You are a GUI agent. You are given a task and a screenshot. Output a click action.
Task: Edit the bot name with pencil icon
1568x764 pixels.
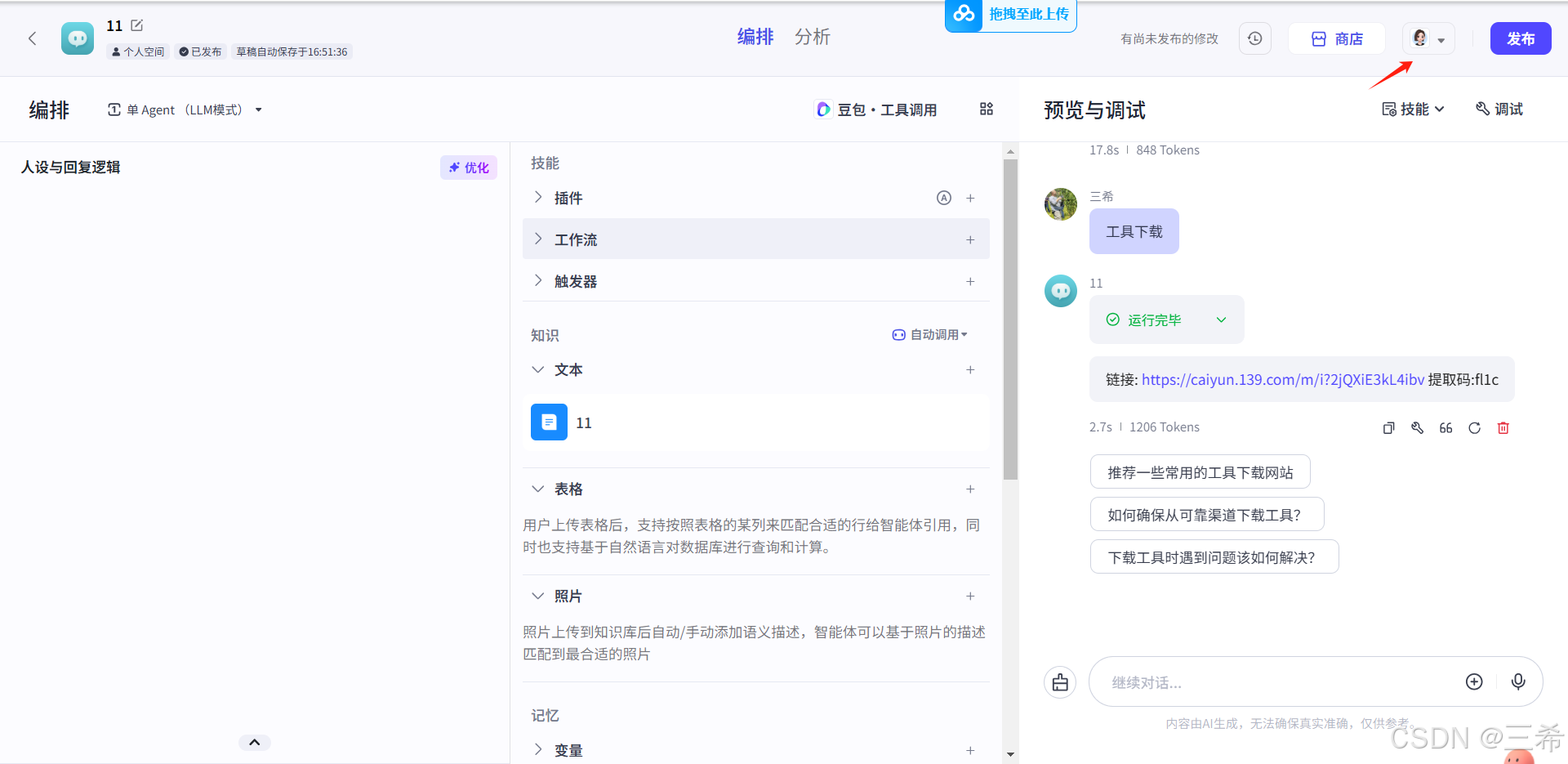tap(137, 25)
